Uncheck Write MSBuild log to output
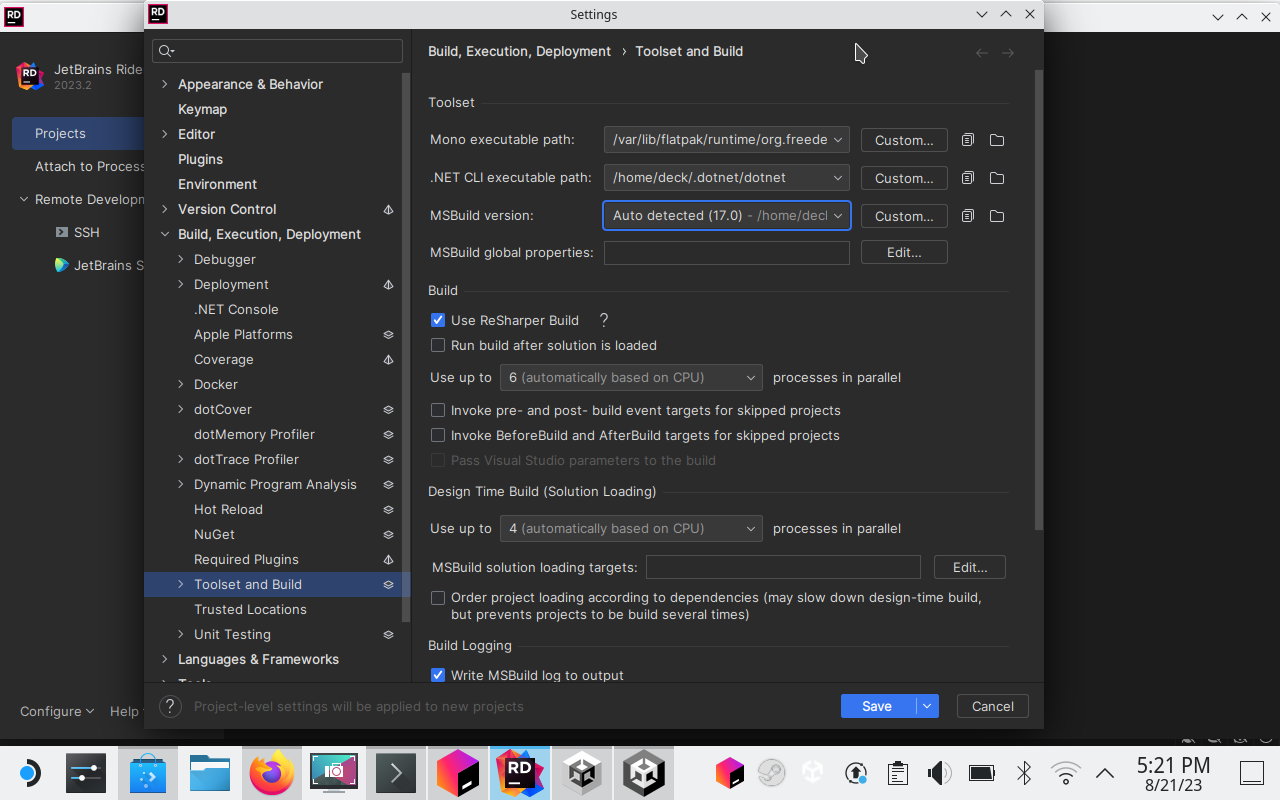The height and width of the screenshot is (800, 1280). pos(438,675)
